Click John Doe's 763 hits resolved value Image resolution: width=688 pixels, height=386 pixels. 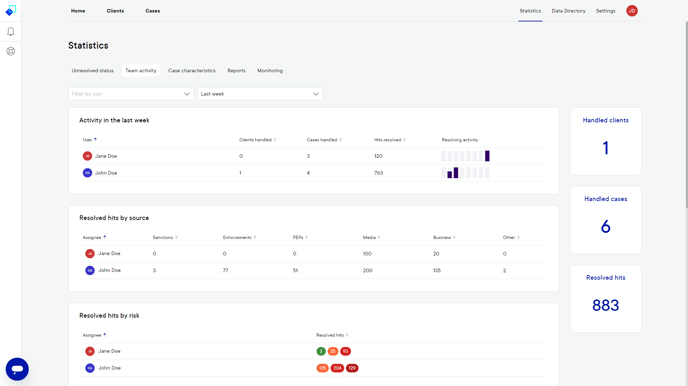click(x=378, y=173)
